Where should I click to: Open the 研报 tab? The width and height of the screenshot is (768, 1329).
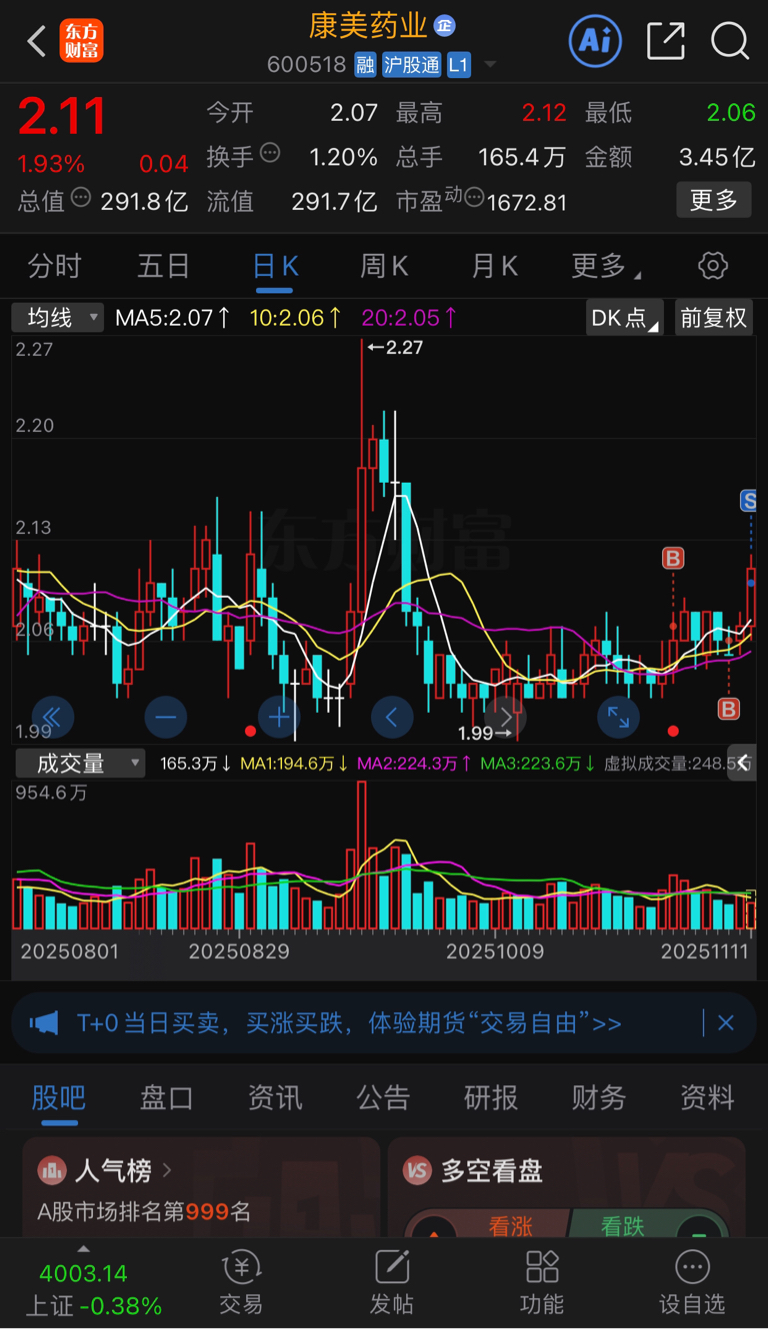[491, 1097]
